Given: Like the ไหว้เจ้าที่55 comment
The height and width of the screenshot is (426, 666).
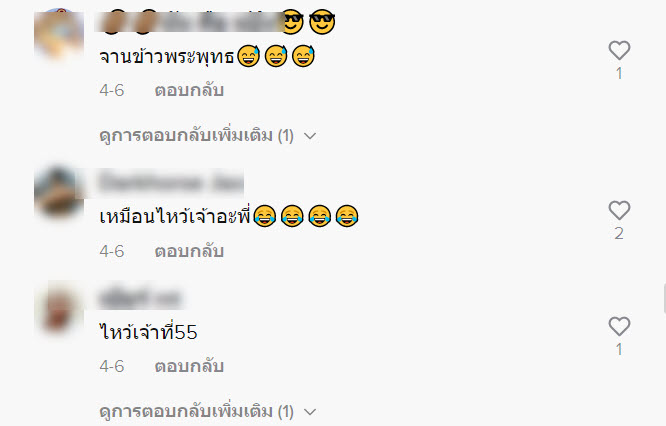Looking at the screenshot, I should (x=619, y=326).
